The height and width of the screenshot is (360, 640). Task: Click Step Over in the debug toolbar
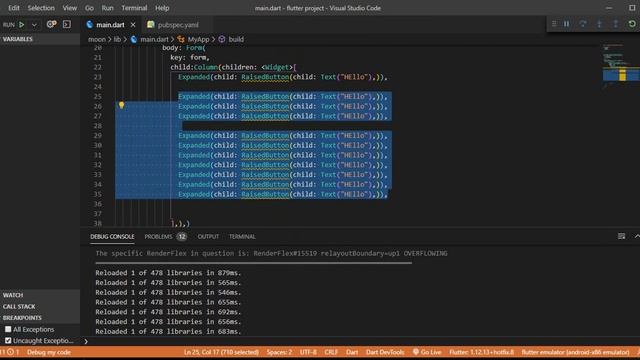[x=583, y=24]
